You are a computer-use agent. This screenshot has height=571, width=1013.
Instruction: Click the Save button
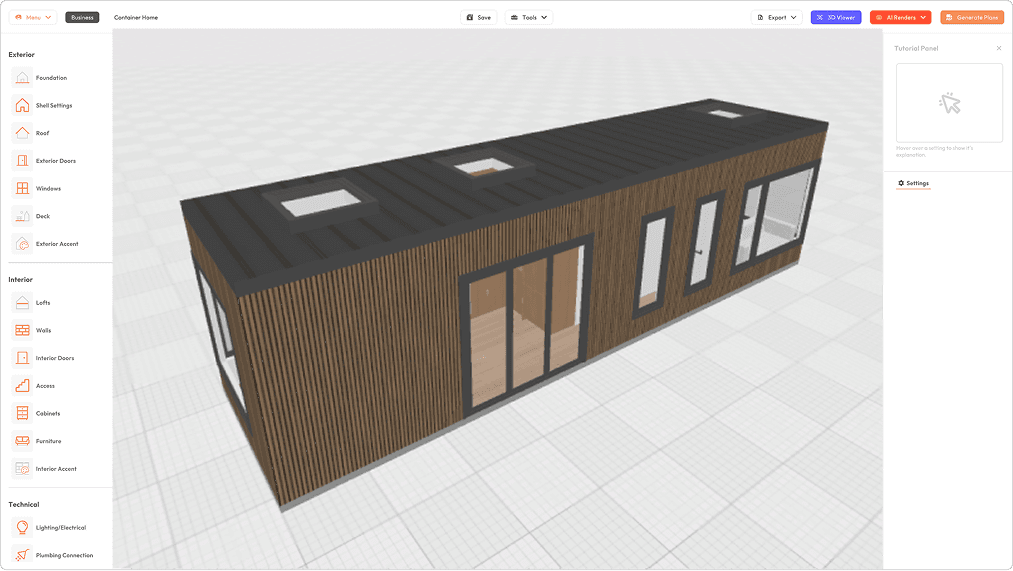coord(479,17)
